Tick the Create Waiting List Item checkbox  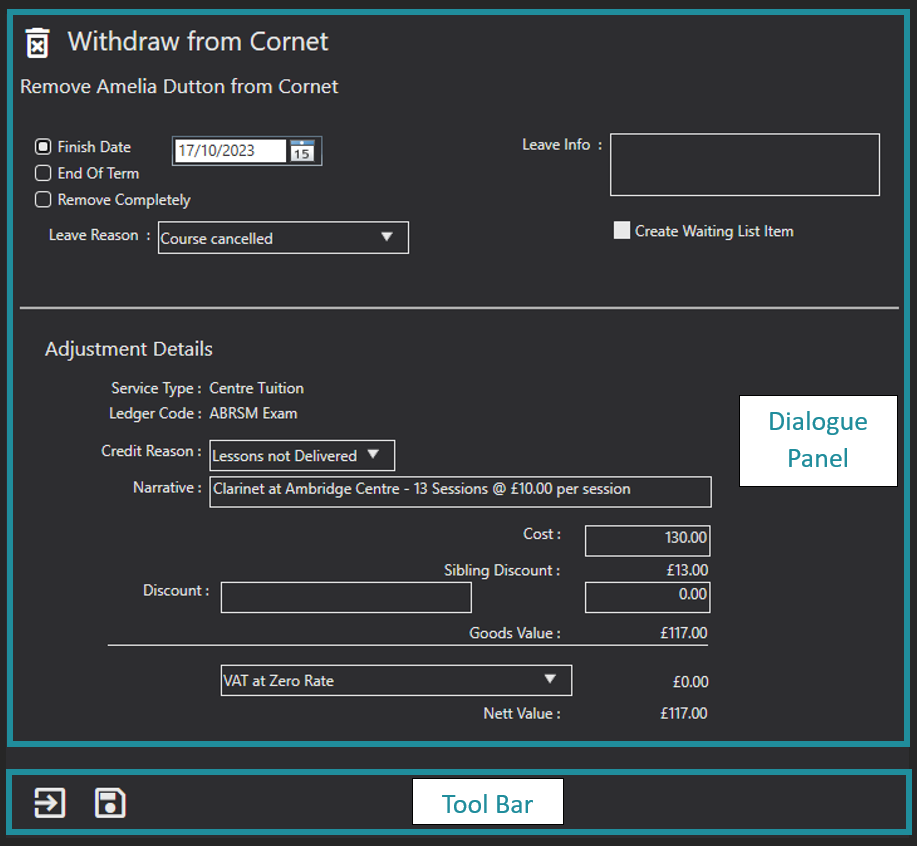(622, 230)
